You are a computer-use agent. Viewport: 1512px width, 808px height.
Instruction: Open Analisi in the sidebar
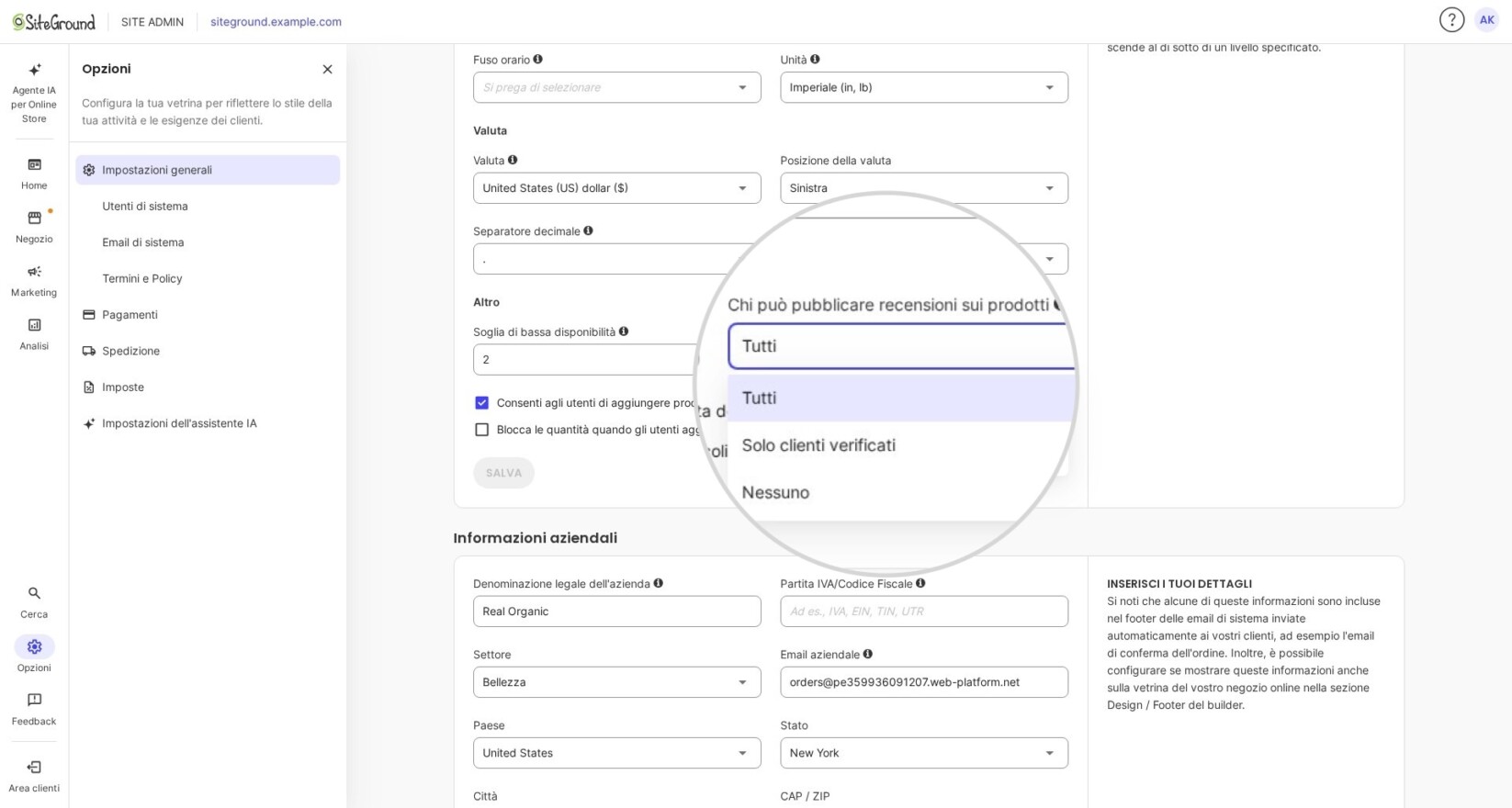click(34, 334)
